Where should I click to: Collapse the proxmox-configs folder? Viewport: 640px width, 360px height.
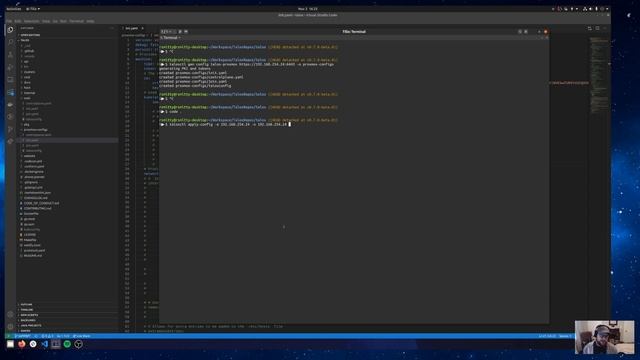[36, 130]
